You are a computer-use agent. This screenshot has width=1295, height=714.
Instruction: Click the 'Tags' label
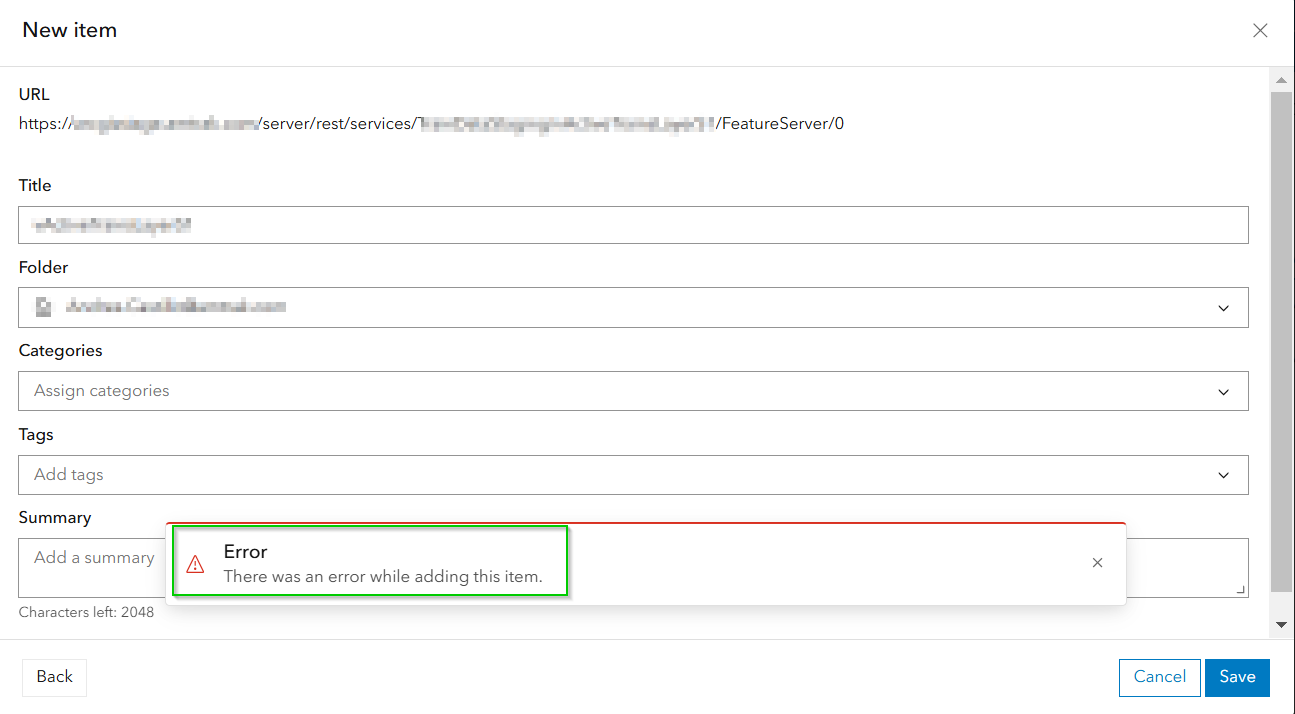[36, 435]
